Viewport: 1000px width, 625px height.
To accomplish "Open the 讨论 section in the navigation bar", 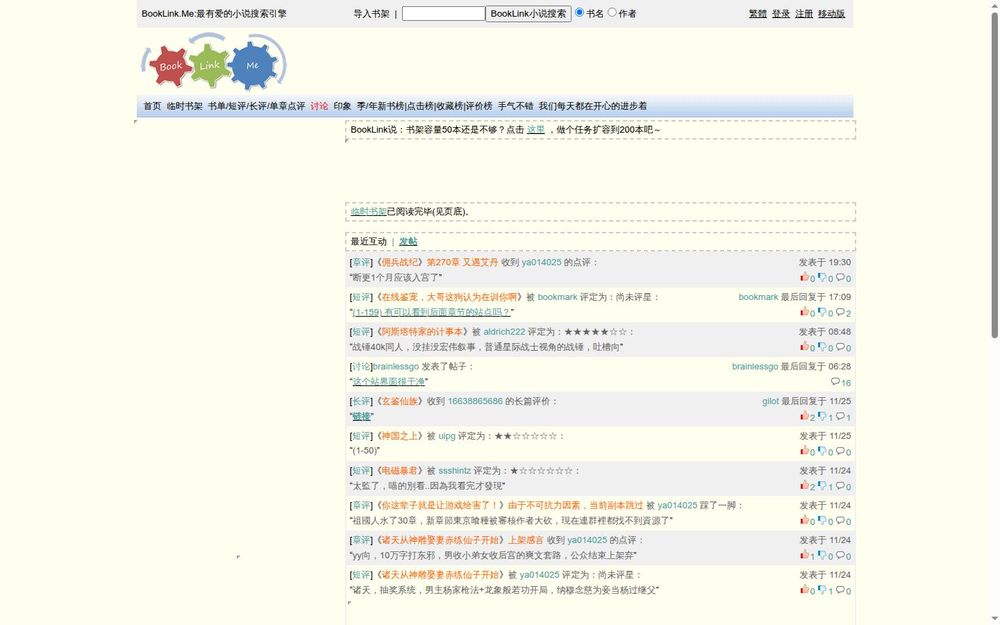I will (x=319, y=104).
